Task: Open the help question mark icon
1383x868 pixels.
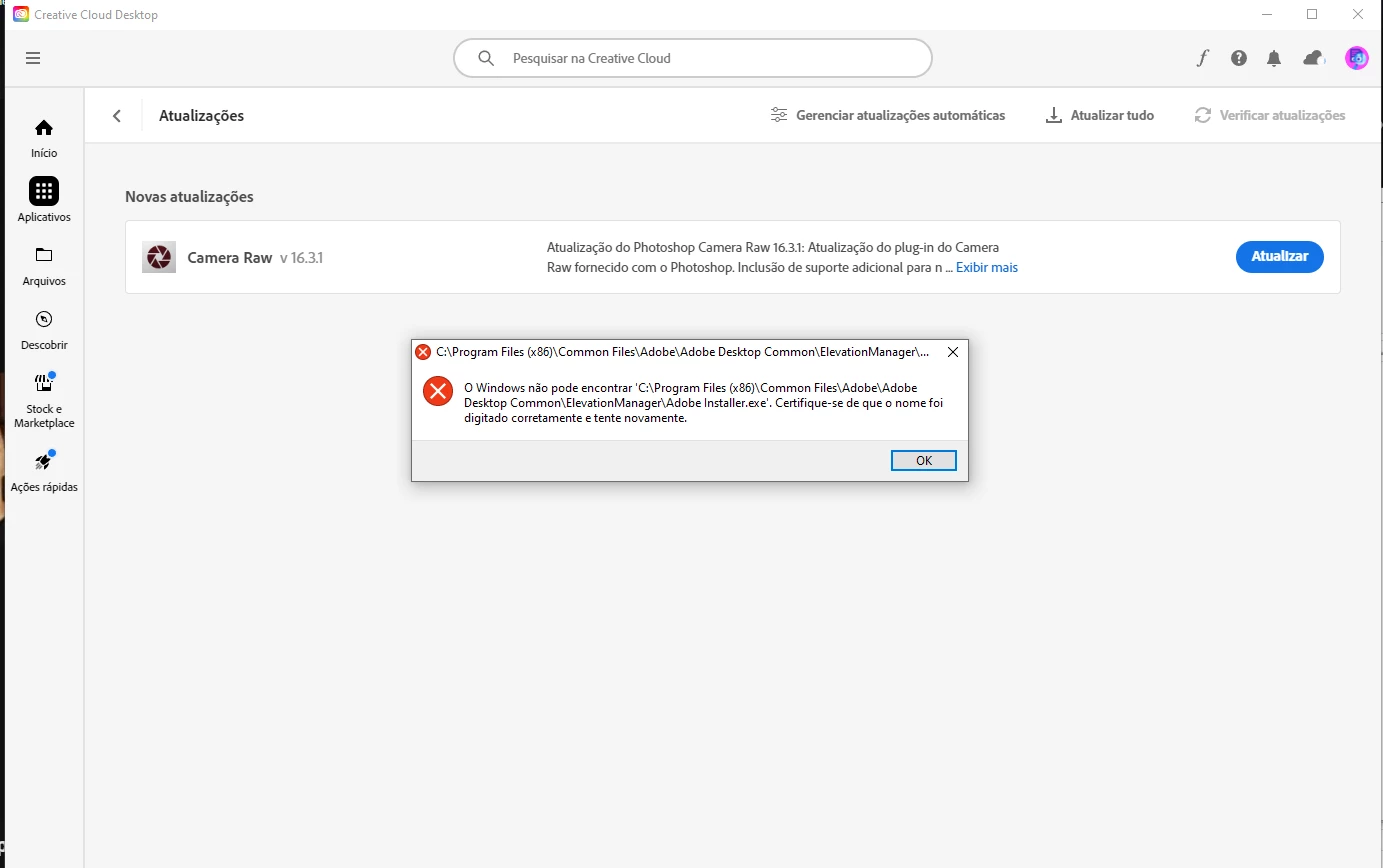Action: pyautogui.click(x=1239, y=58)
